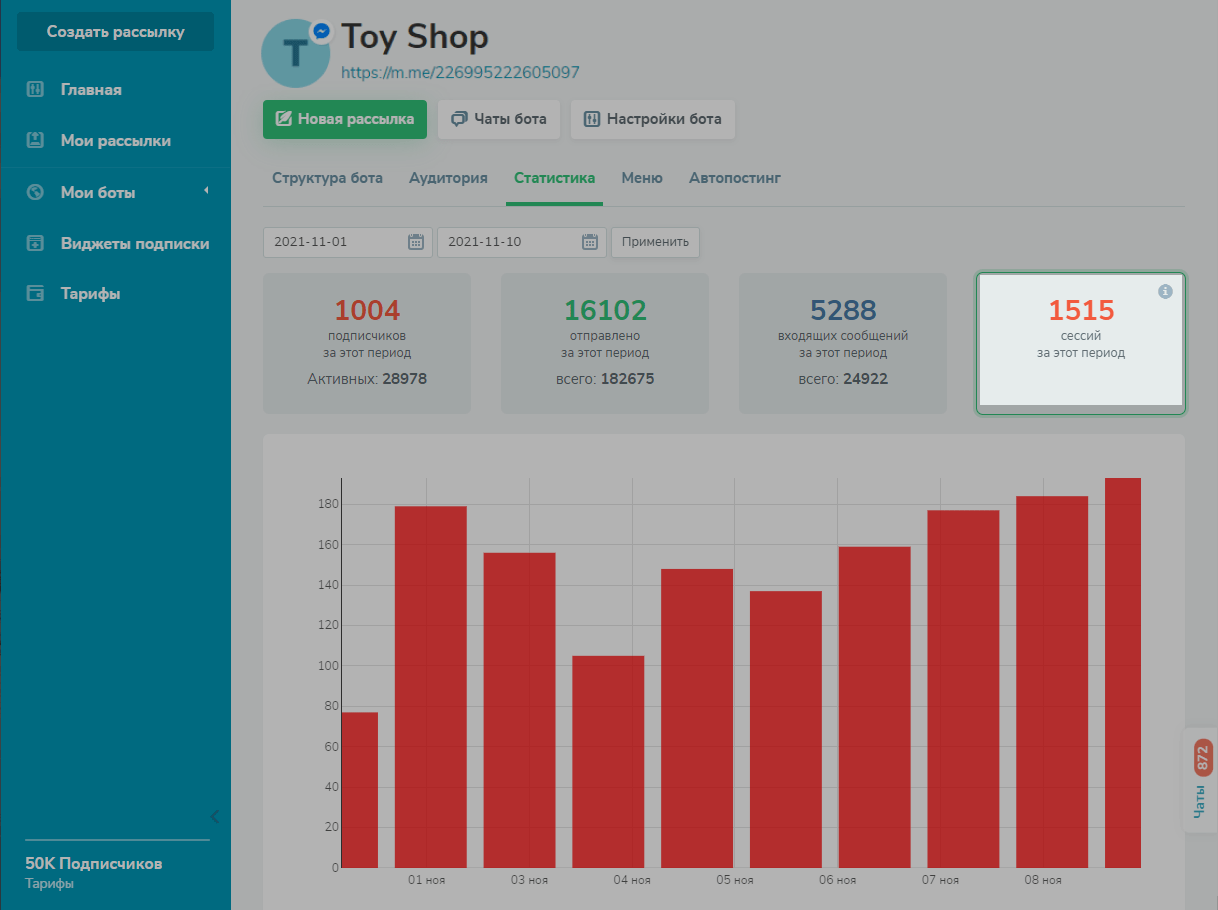Click the Мои рассылки inbox icon
Viewport: 1218px width, 910px height.
tap(35, 141)
